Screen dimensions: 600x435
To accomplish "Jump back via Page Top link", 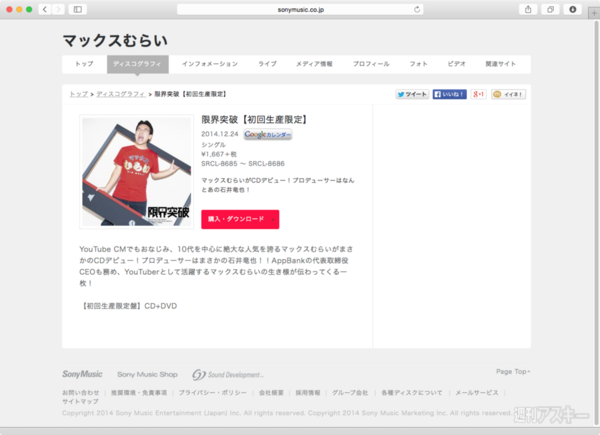I will [513, 371].
